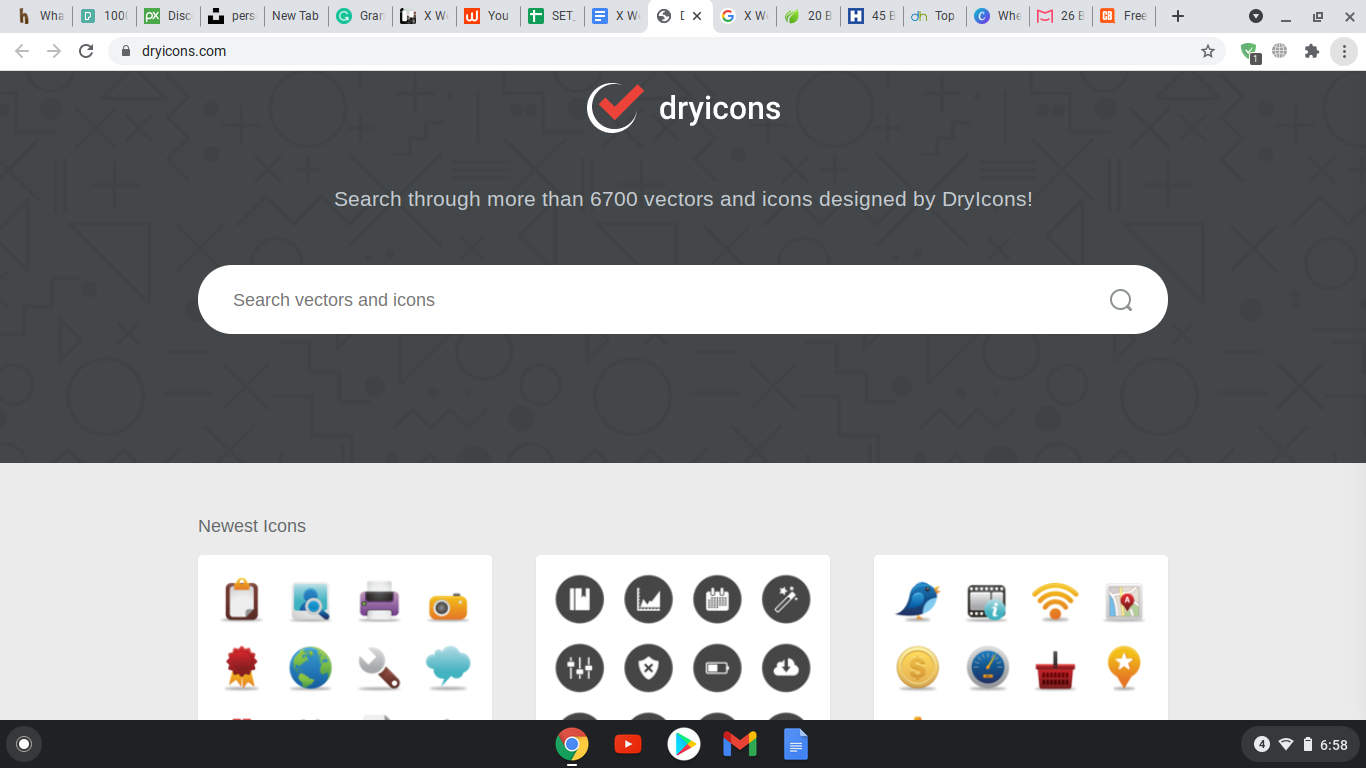Open YouTube from the shelf
Viewport: 1366px width, 768px height.
628,744
